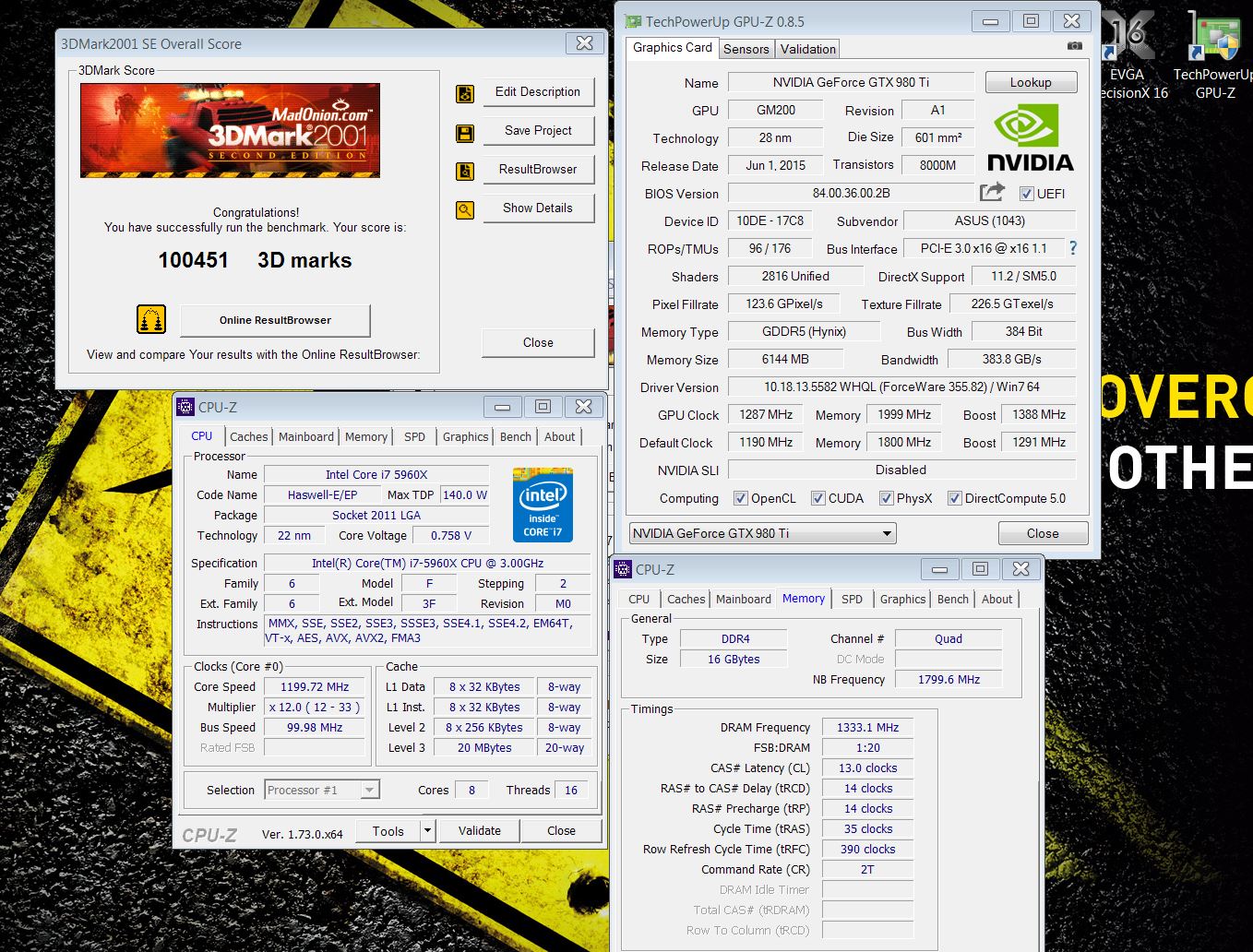This screenshot has height=952, width=1253.
Task: Click the ResultBrowser document icon
Action: coord(465,171)
